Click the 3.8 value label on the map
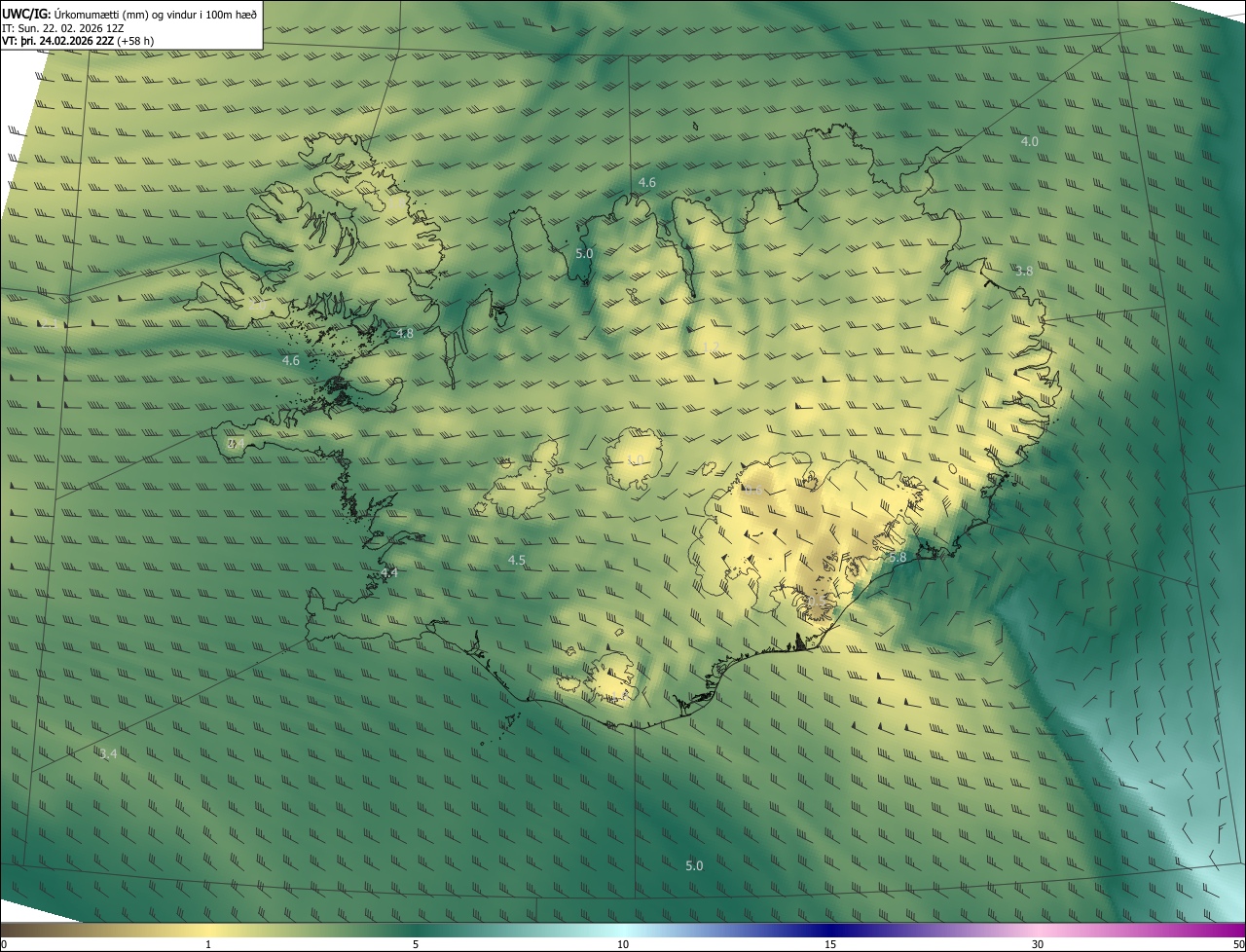 tap(1023, 271)
